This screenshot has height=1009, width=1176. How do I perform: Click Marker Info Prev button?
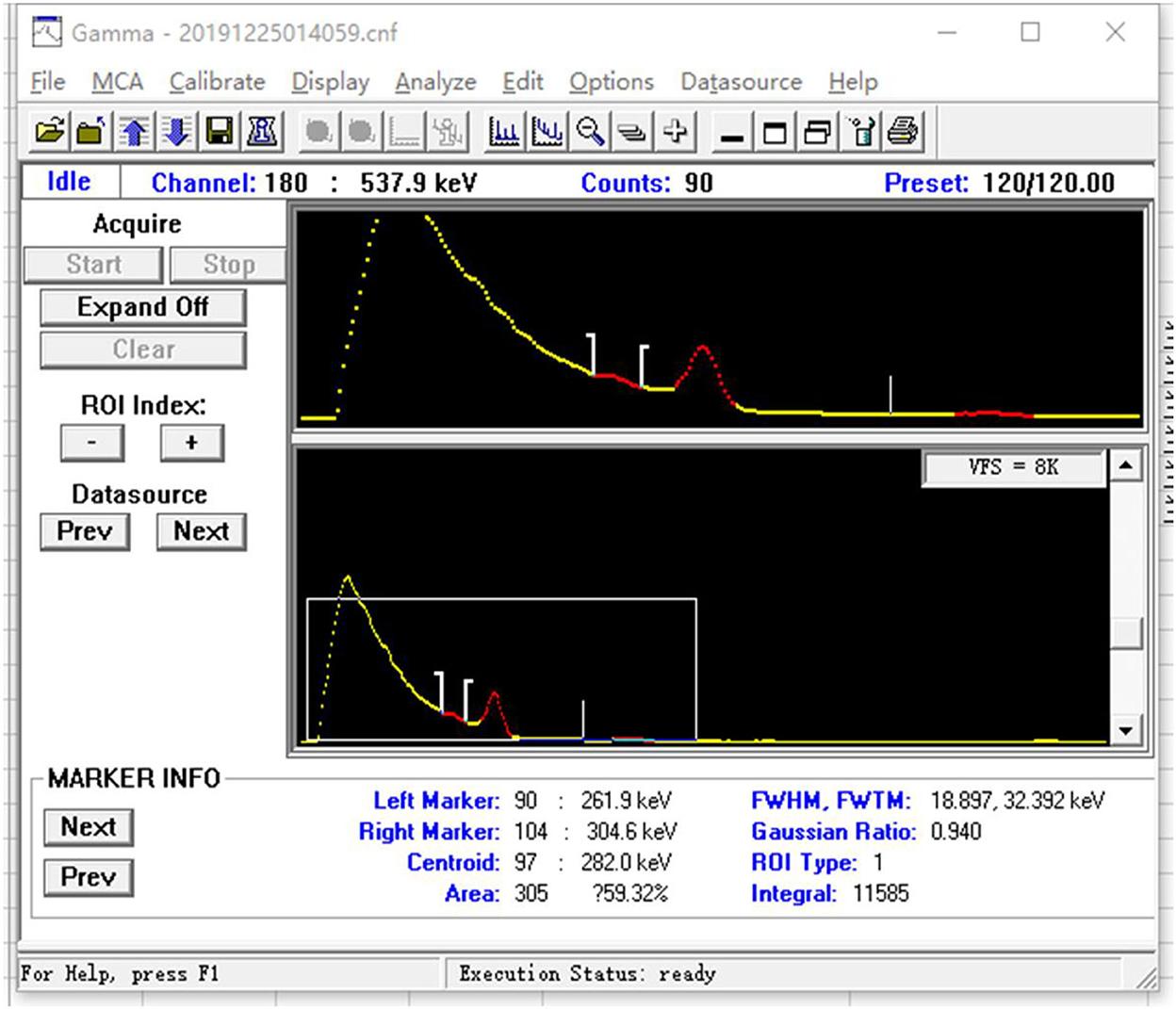[x=89, y=877]
